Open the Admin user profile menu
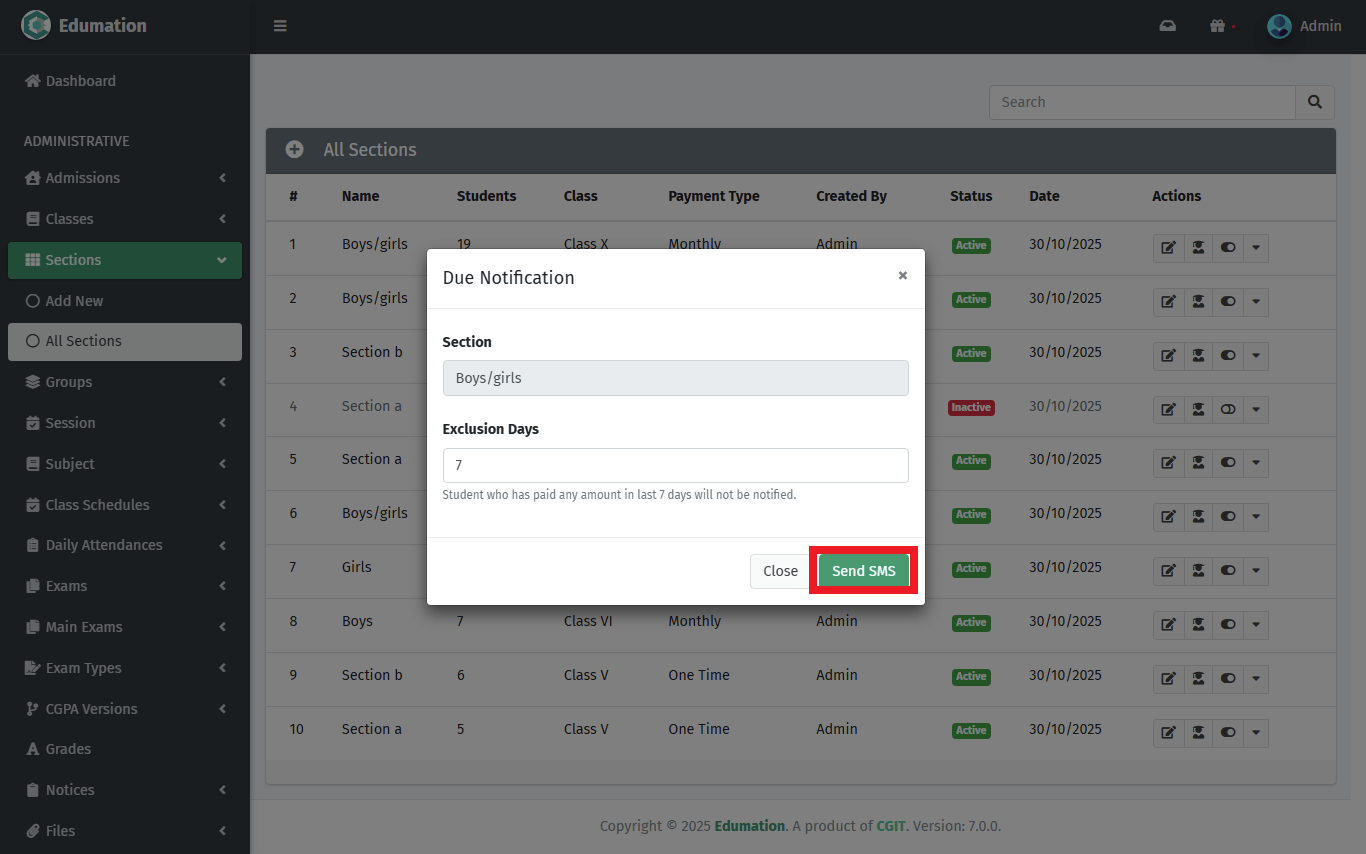The image size is (1366, 854). (x=1304, y=26)
